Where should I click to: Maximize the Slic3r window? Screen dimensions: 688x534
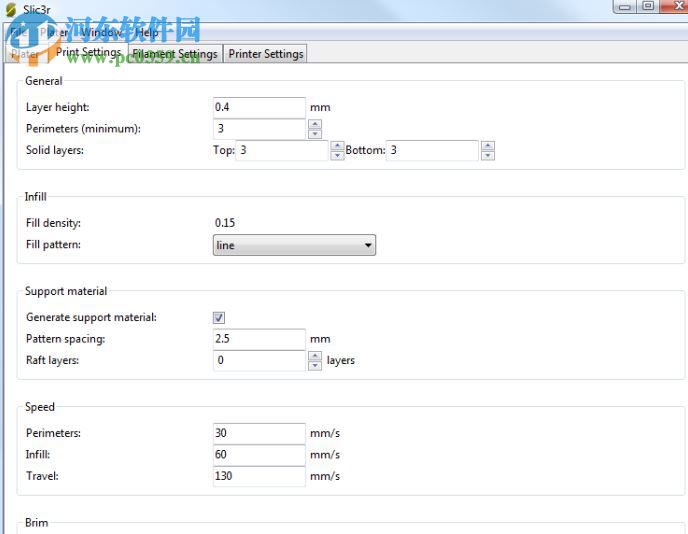coord(648,6)
